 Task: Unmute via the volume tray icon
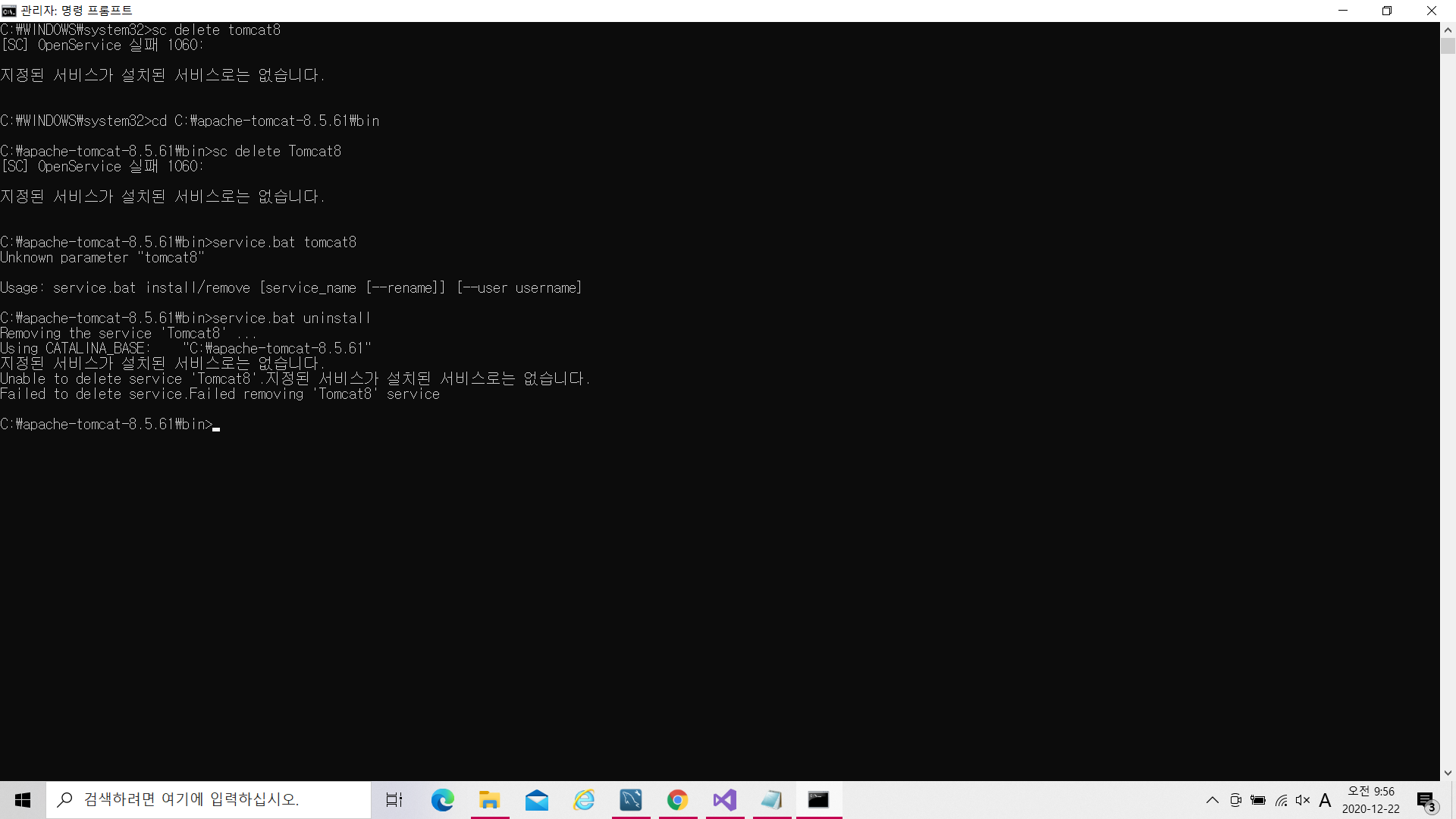tap(1303, 800)
